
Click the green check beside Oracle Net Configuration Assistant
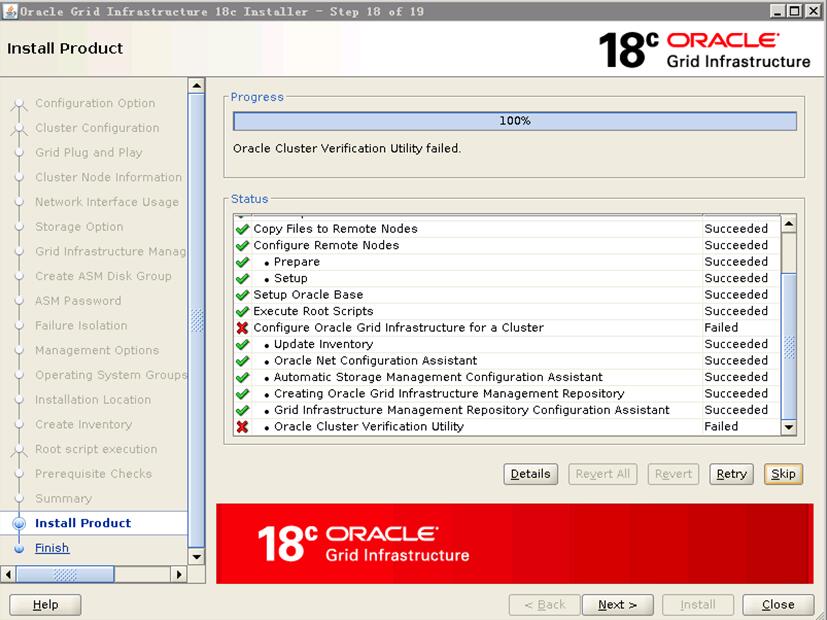(242, 361)
